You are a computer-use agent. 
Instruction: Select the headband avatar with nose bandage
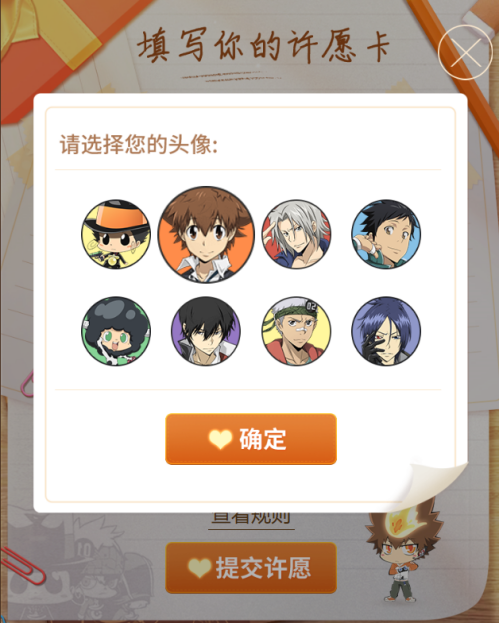click(296, 331)
